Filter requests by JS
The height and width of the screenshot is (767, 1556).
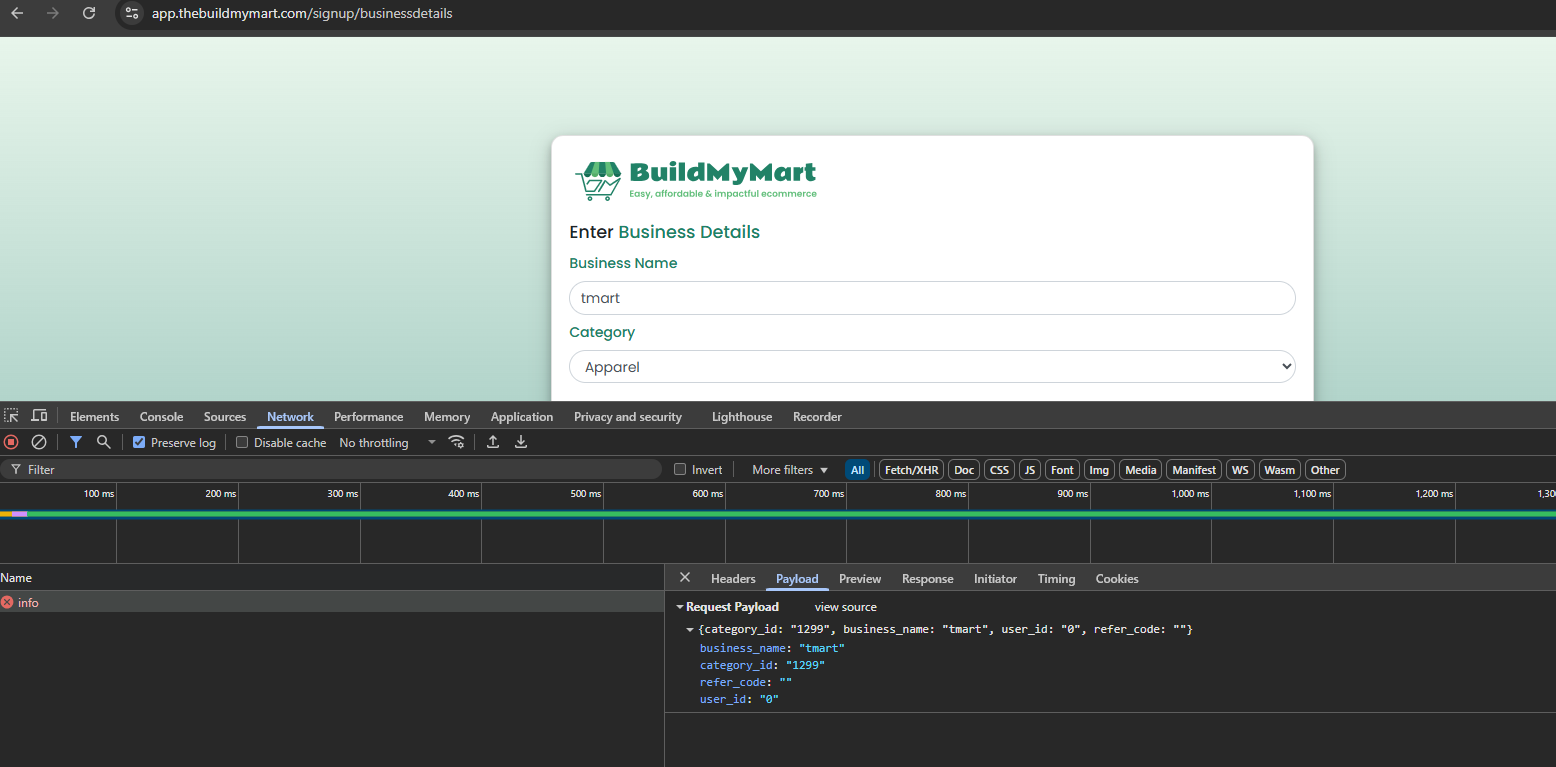click(x=1030, y=470)
